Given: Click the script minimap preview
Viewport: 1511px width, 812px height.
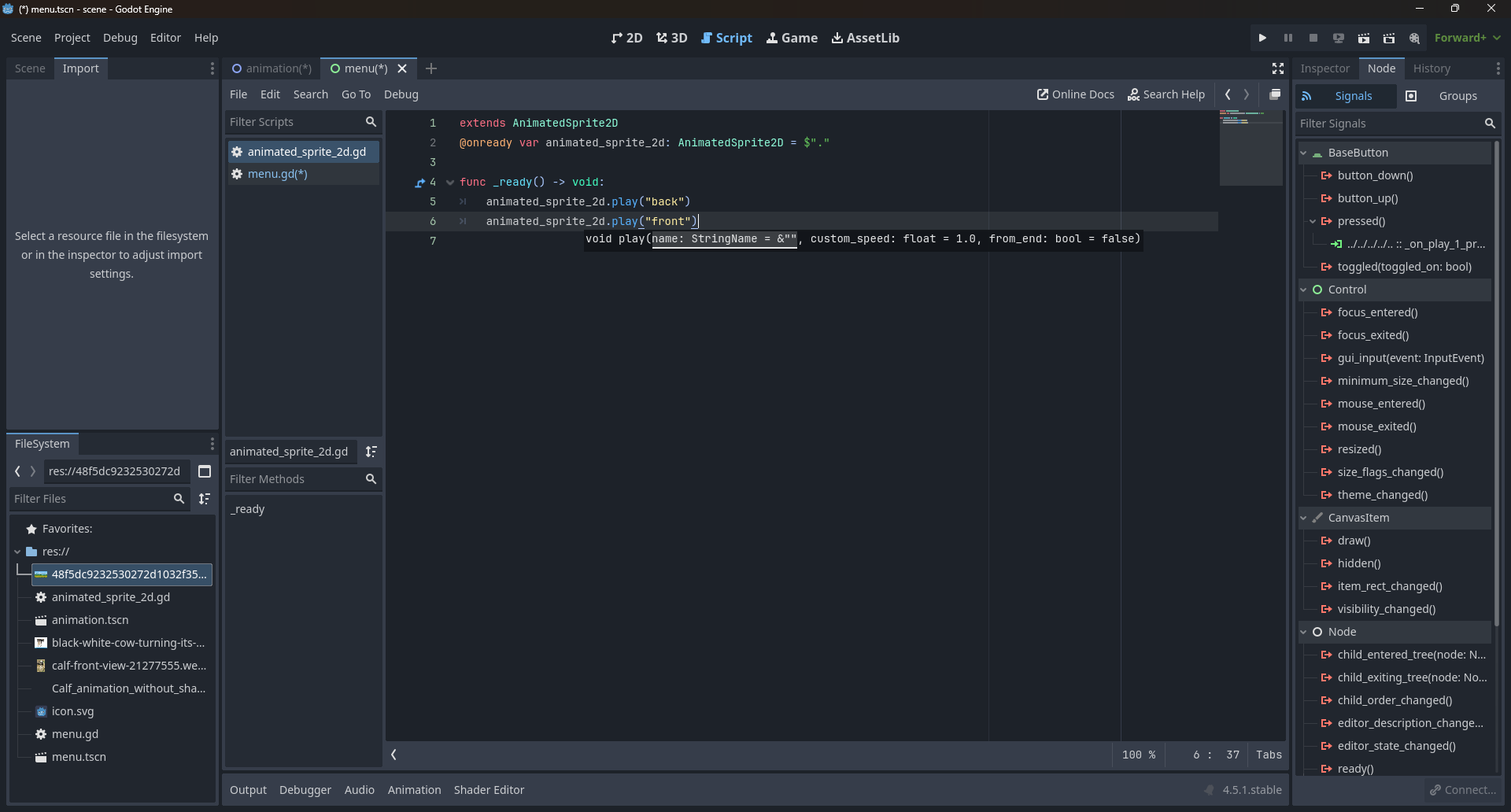Looking at the screenshot, I should click(1250, 148).
